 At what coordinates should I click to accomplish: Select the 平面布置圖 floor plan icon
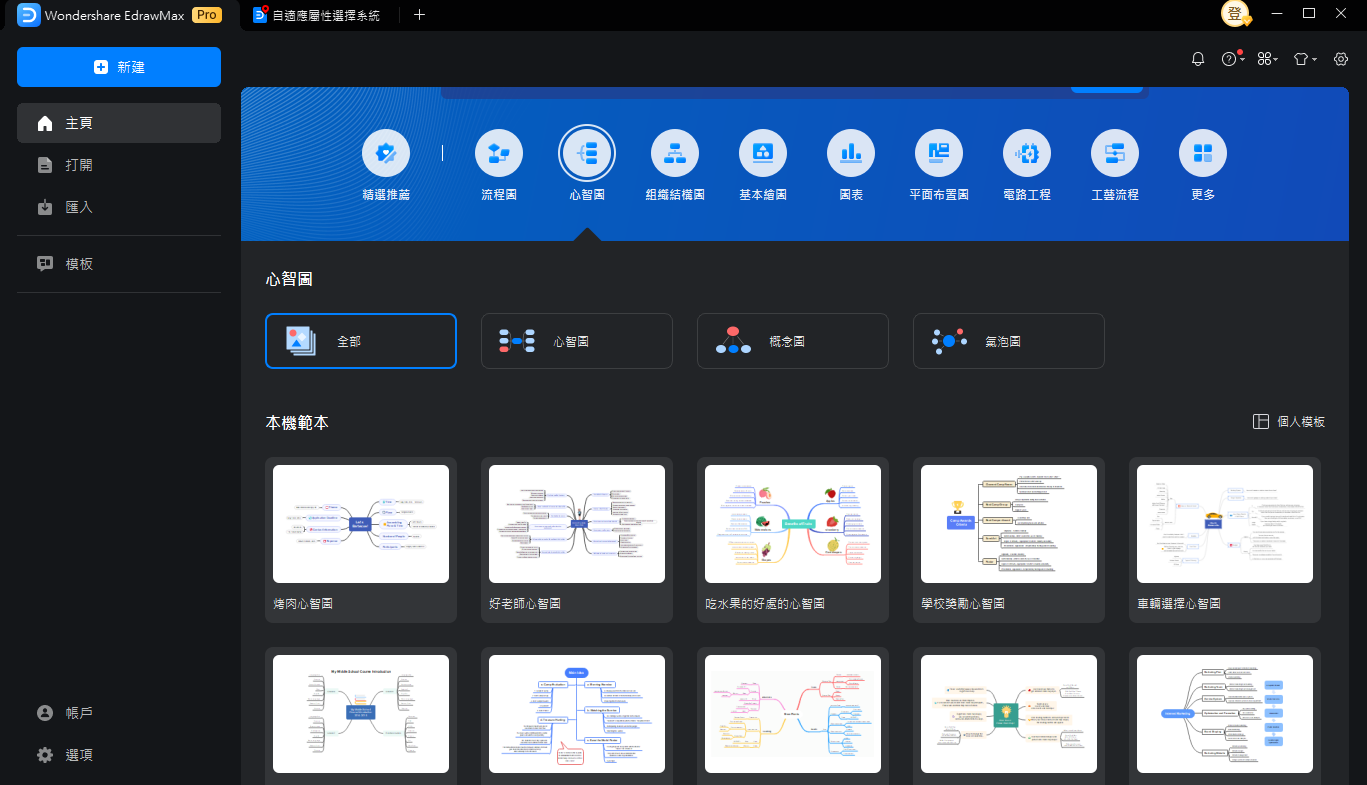point(938,153)
